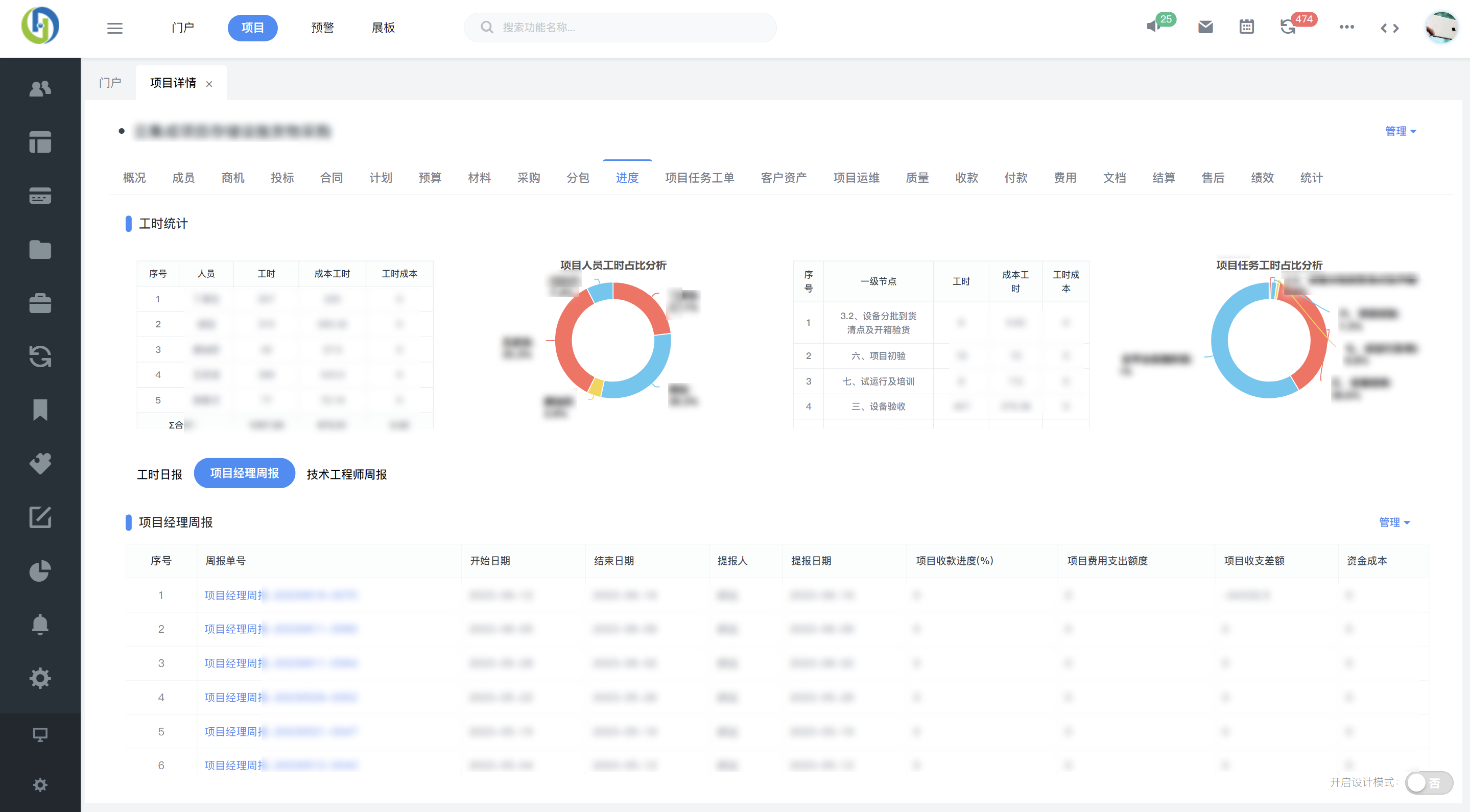Select the 项目经理周报 pill toggle
Screen dimensions: 1470x812
pos(244,473)
